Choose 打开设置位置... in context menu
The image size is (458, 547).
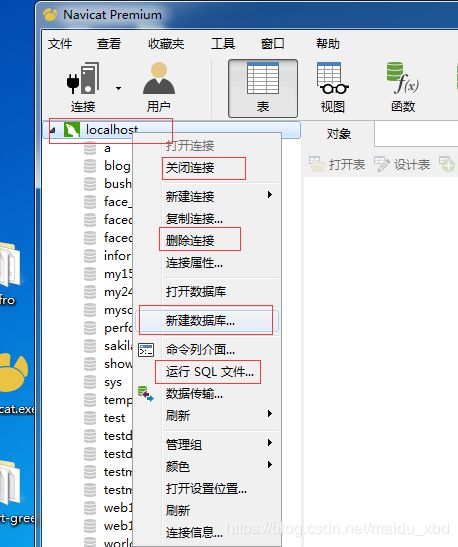(x=206, y=489)
